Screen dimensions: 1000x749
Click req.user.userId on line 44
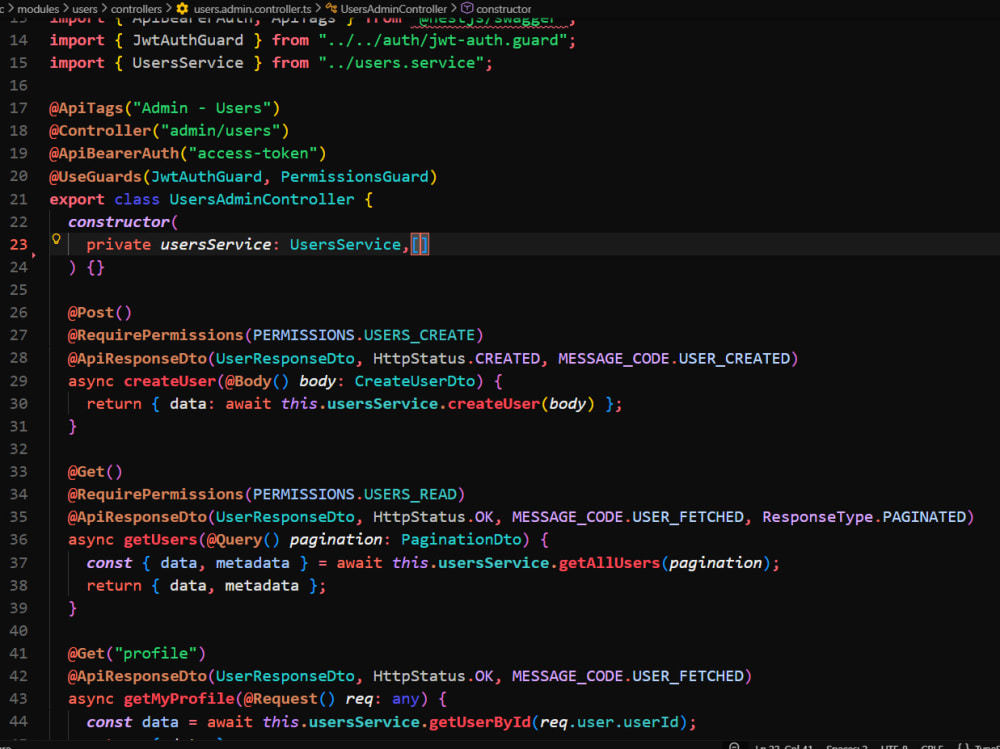pos(609,722)
